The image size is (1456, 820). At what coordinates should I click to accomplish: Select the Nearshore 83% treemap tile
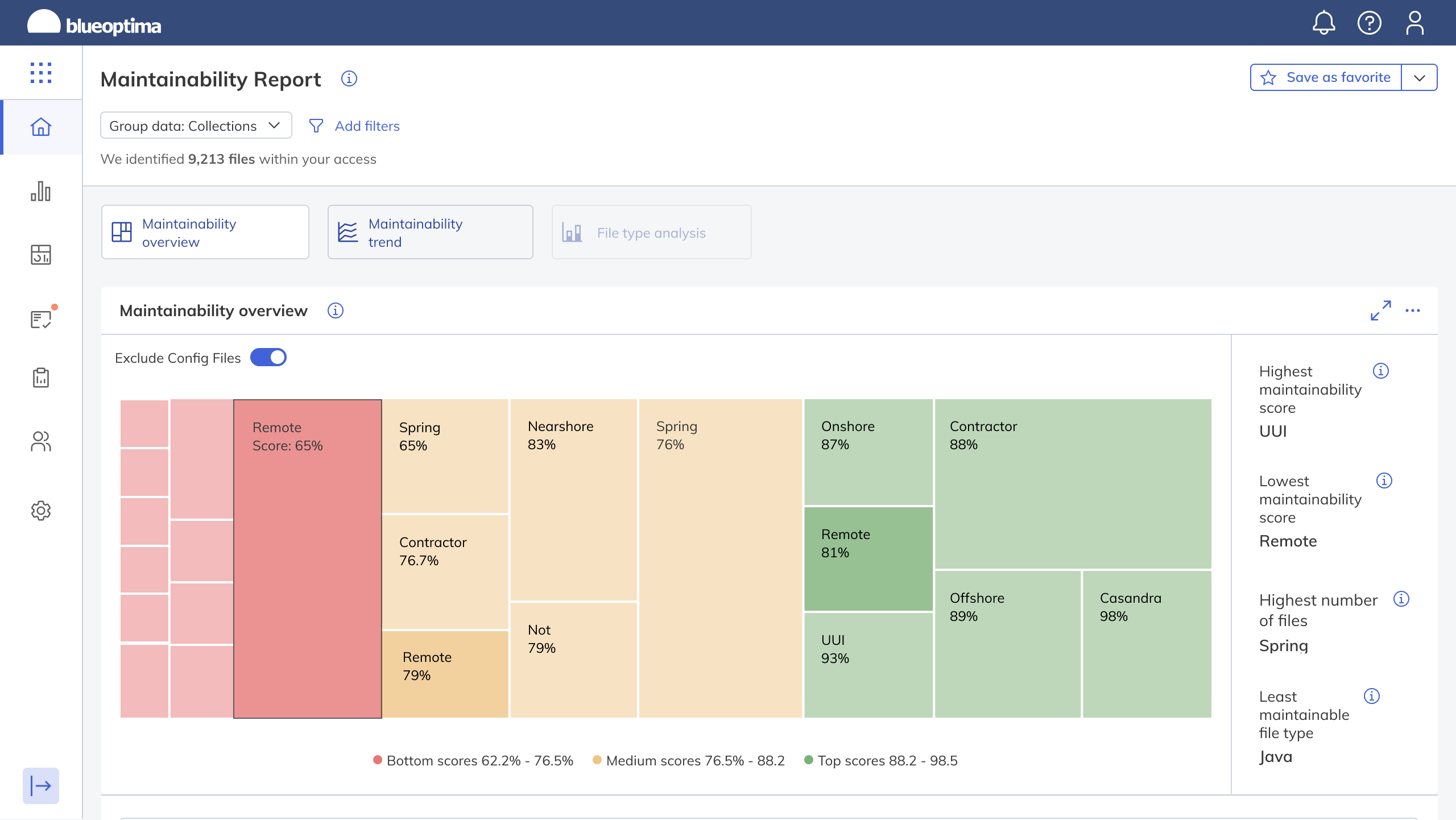coord(574,500)
